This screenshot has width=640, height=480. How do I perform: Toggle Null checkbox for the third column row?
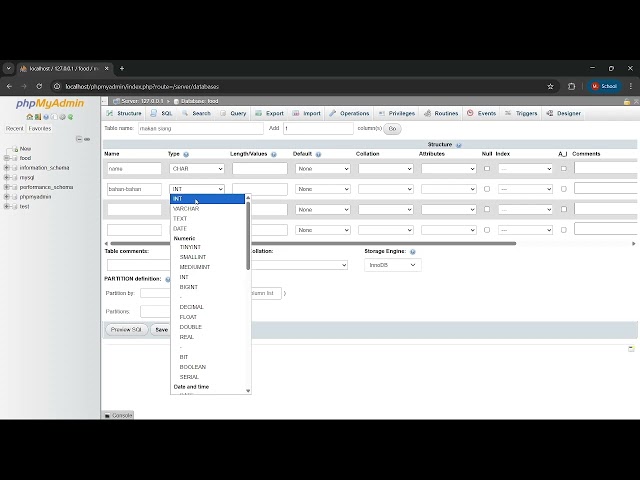pyautogui.click(x=487, y=209)
